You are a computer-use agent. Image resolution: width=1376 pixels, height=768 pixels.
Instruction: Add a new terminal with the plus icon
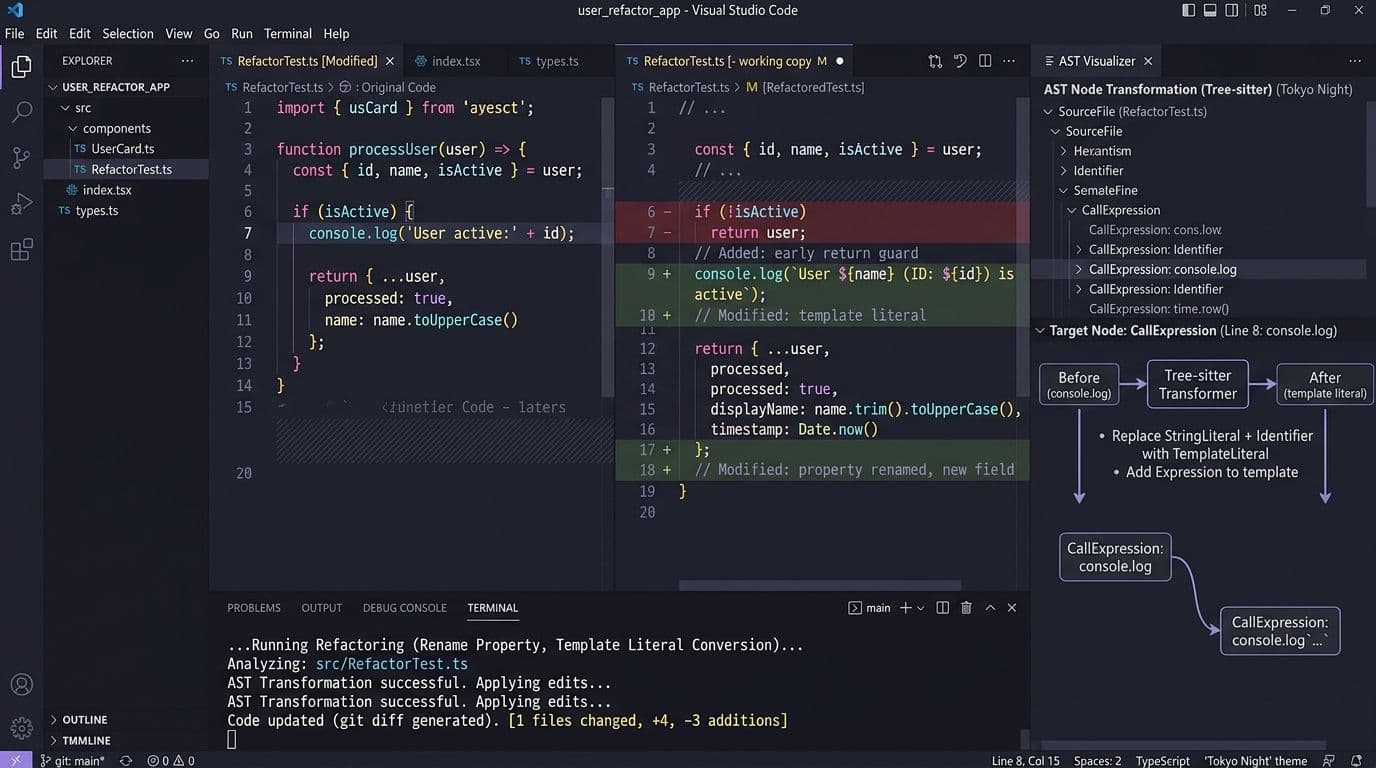point(905,608)
